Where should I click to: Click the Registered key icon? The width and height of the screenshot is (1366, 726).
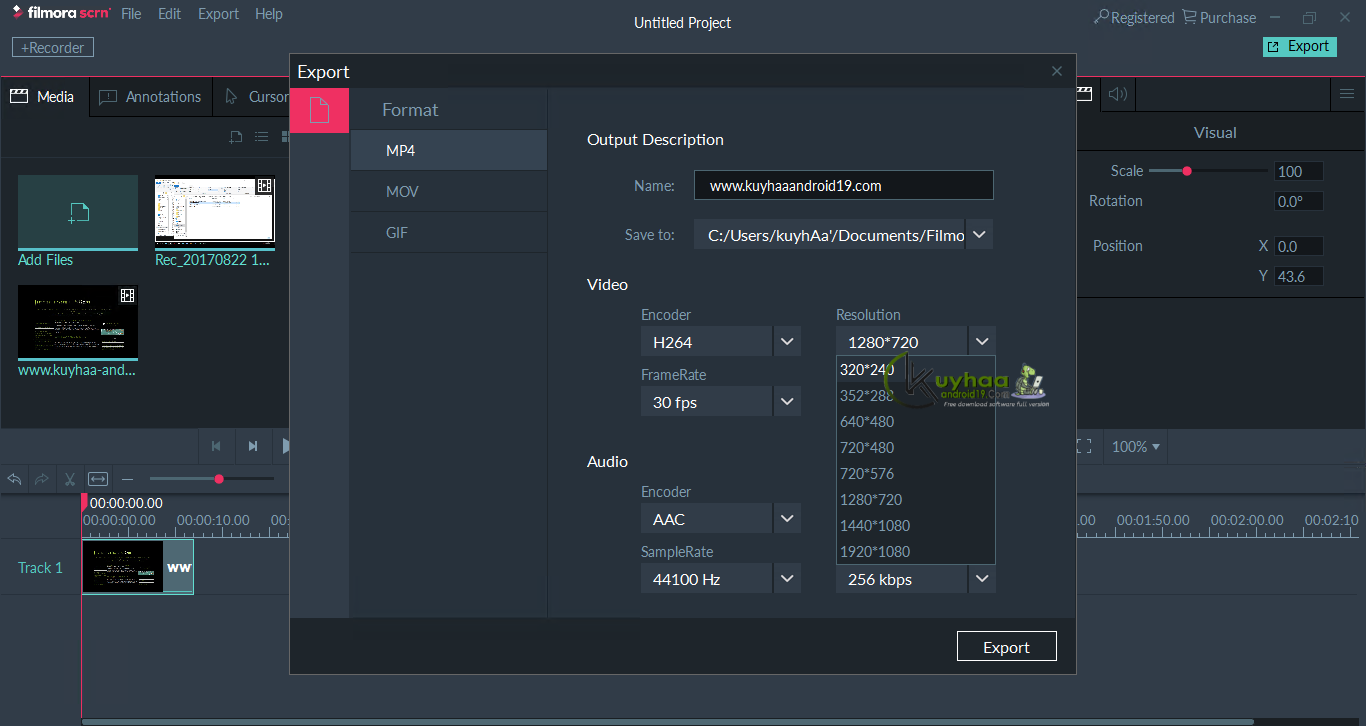[x=1102, y=17]
